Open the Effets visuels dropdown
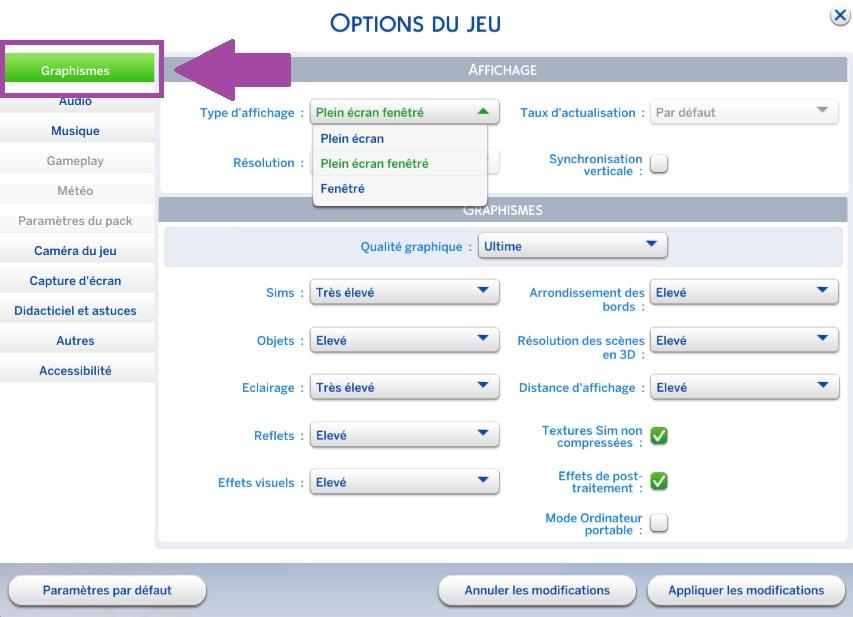This screenshot has height=617, width=853. coord(404,482)
